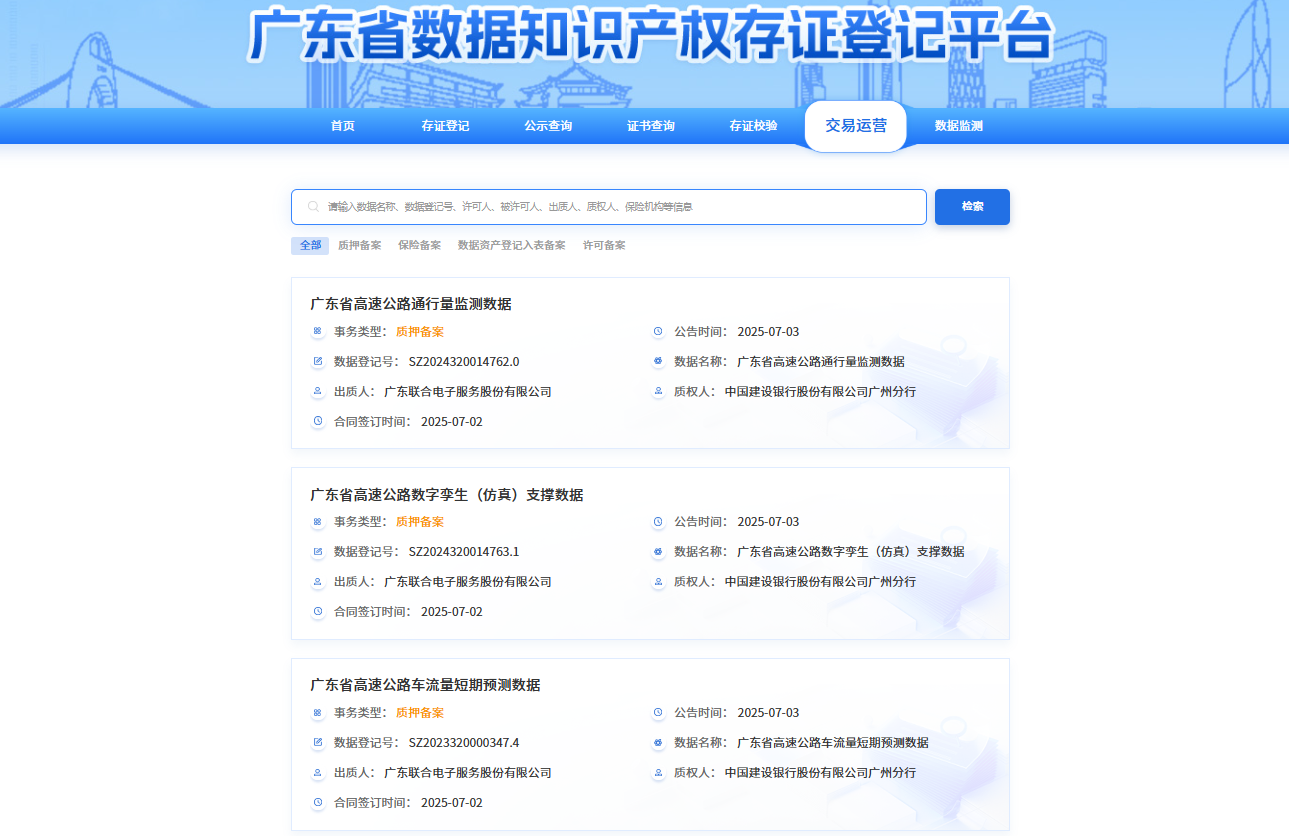Viewport: 1289px width, 836px height.
Task: Click 事务类型 icon in 数字孪生 card
Action: coord(318,521)
